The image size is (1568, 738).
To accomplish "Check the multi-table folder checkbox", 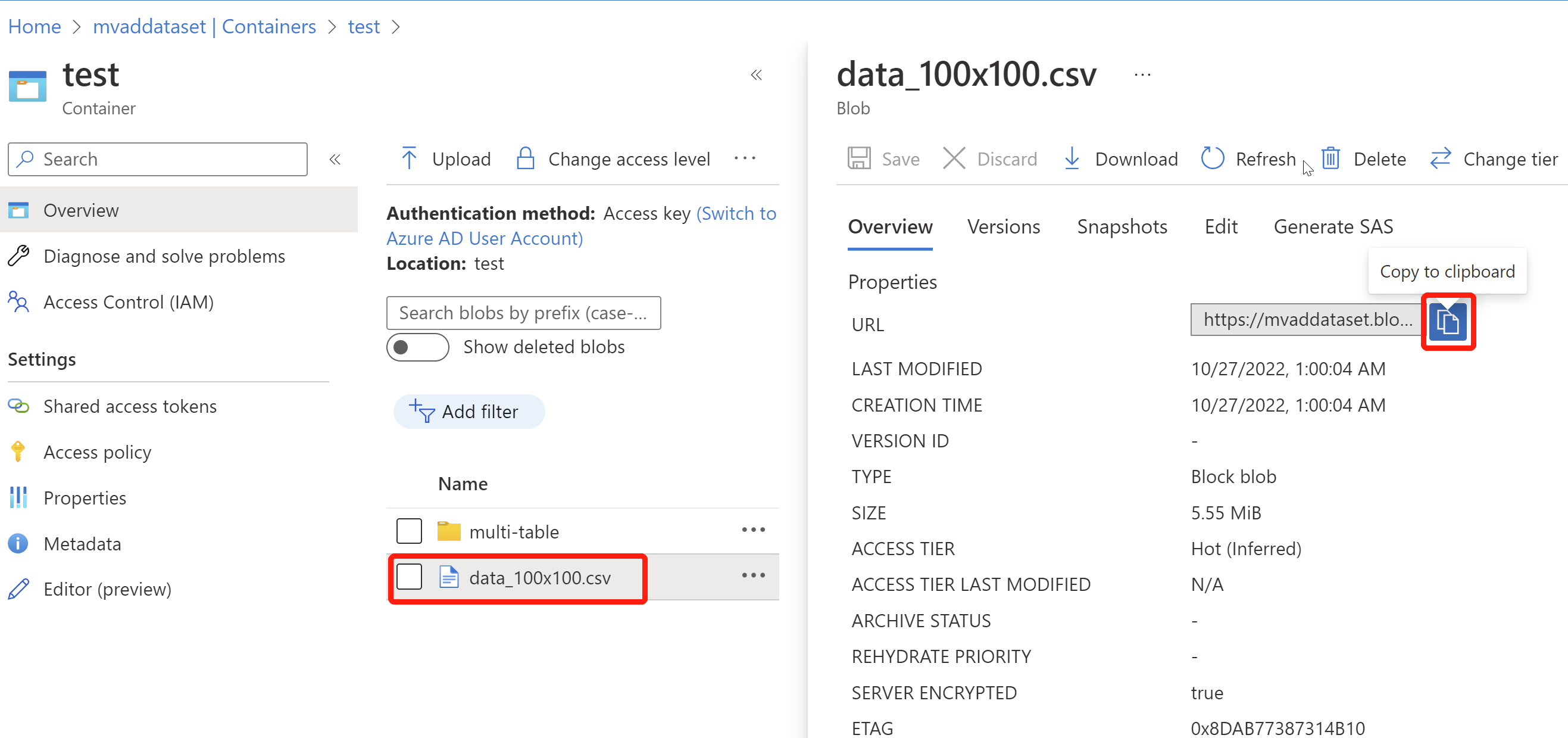I will 409,531.
